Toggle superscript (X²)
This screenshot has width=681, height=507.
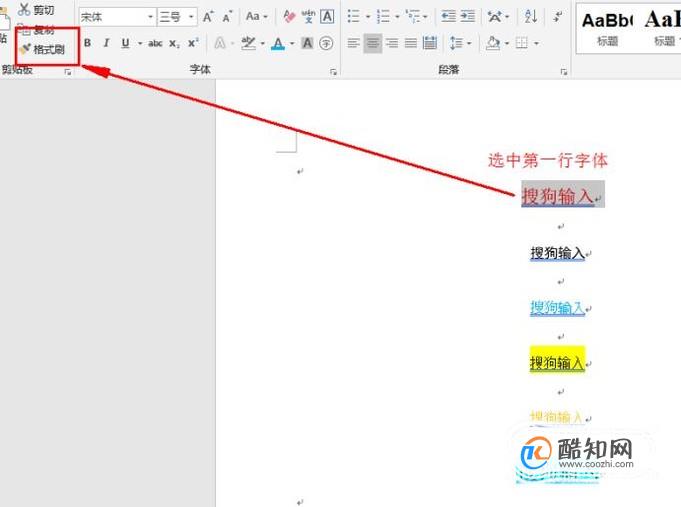point(193,43)
